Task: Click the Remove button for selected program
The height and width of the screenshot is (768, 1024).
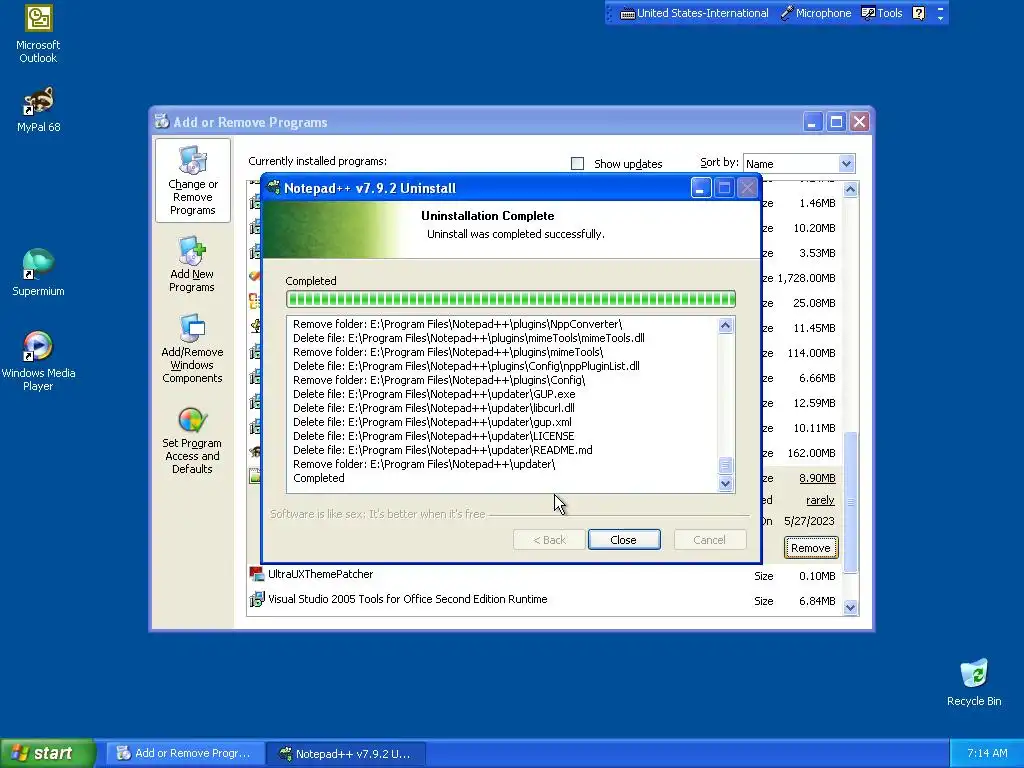Action: click(810, 548)
